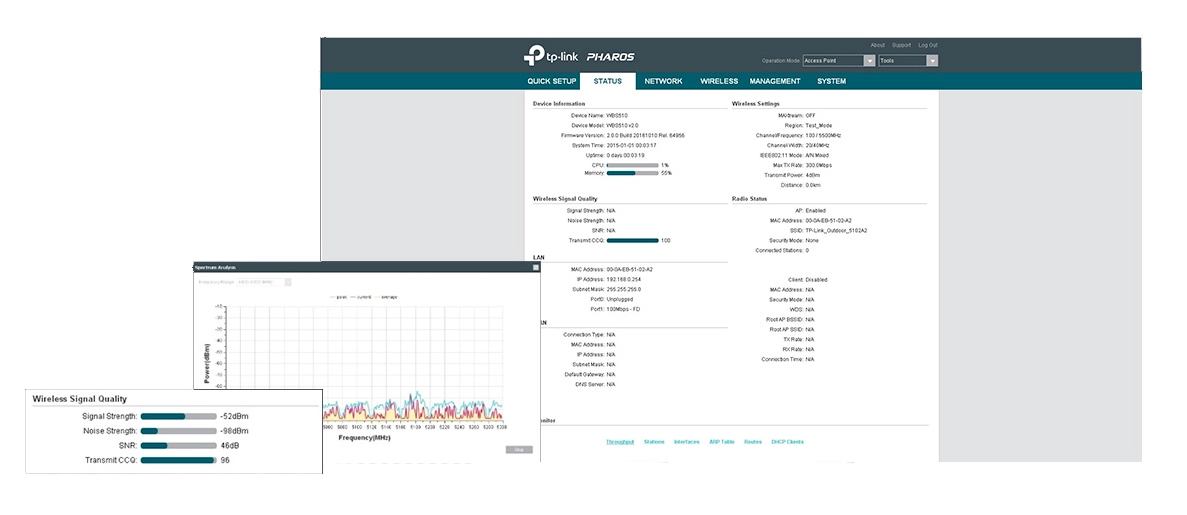Screen dimensions: 1187x515
Task: Close the Spectrum Analysis window
Action: [535, 268]
